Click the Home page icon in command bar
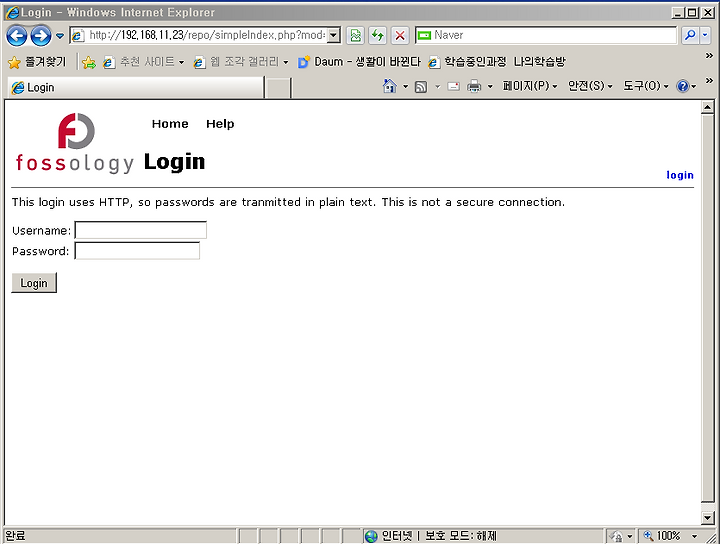This screenshot has height=544, width=720. point(389,86)
